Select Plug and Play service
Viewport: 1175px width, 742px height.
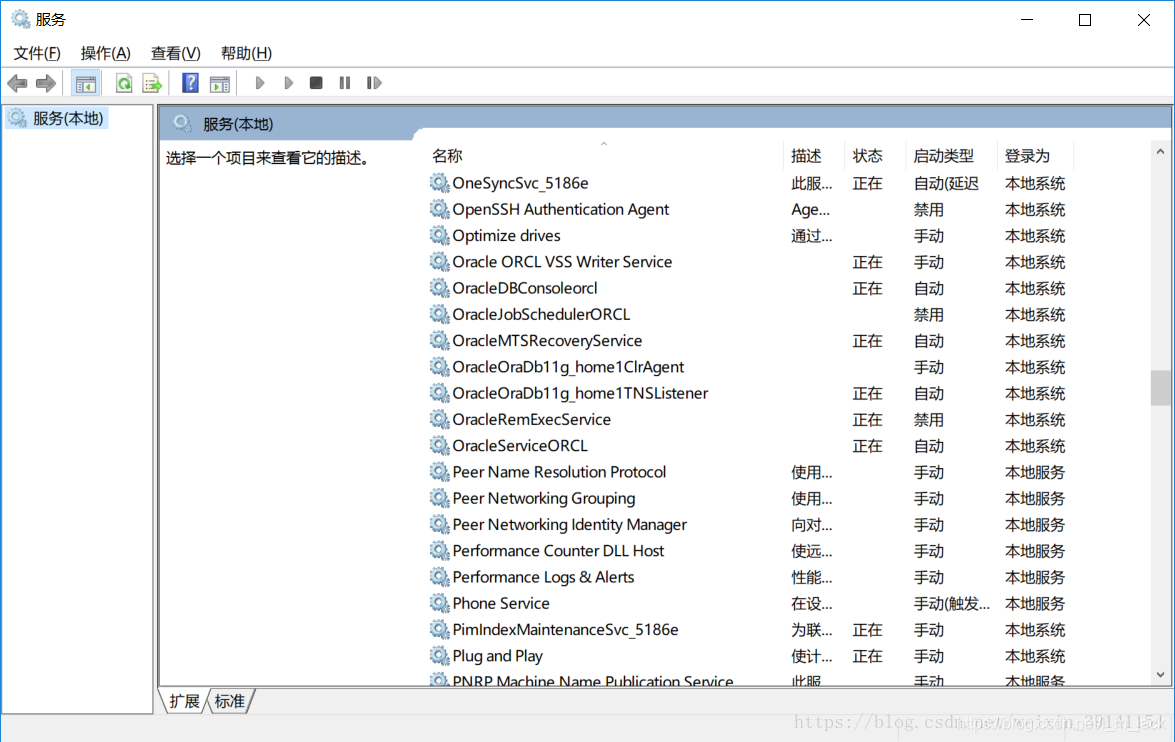(498, 655)
